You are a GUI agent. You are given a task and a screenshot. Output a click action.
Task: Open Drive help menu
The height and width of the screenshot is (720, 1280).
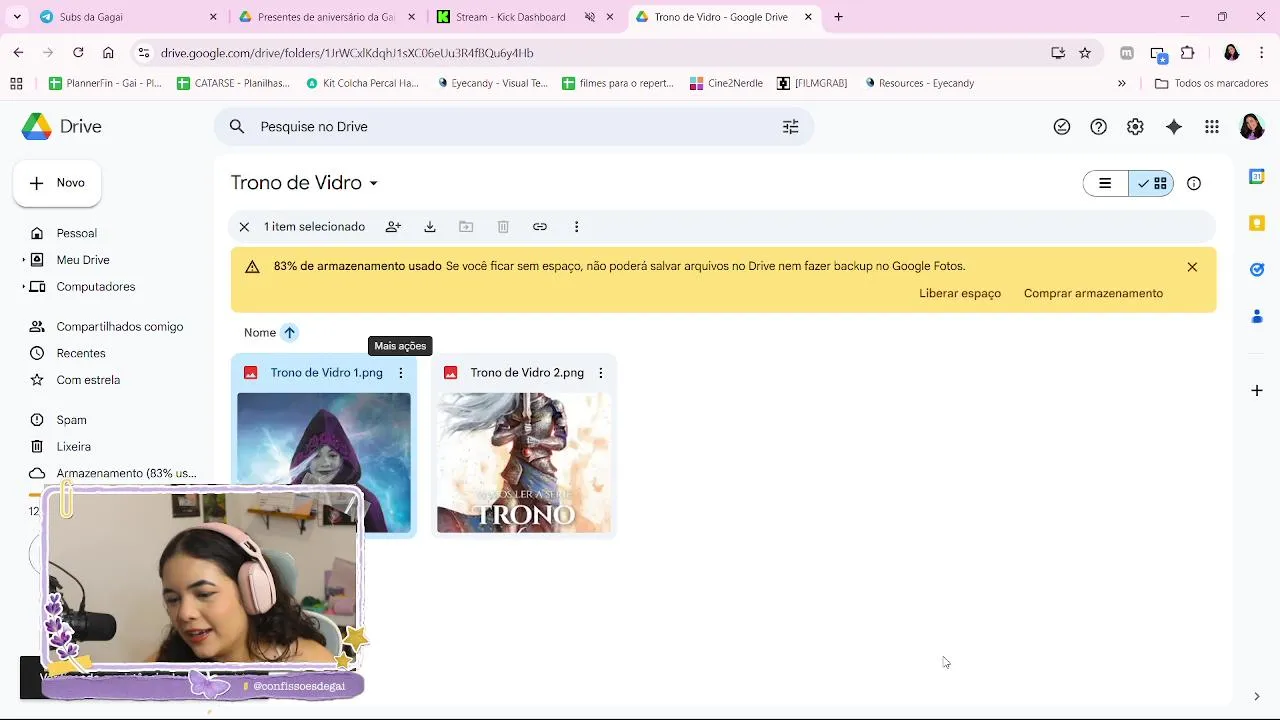click(1098, 127)
